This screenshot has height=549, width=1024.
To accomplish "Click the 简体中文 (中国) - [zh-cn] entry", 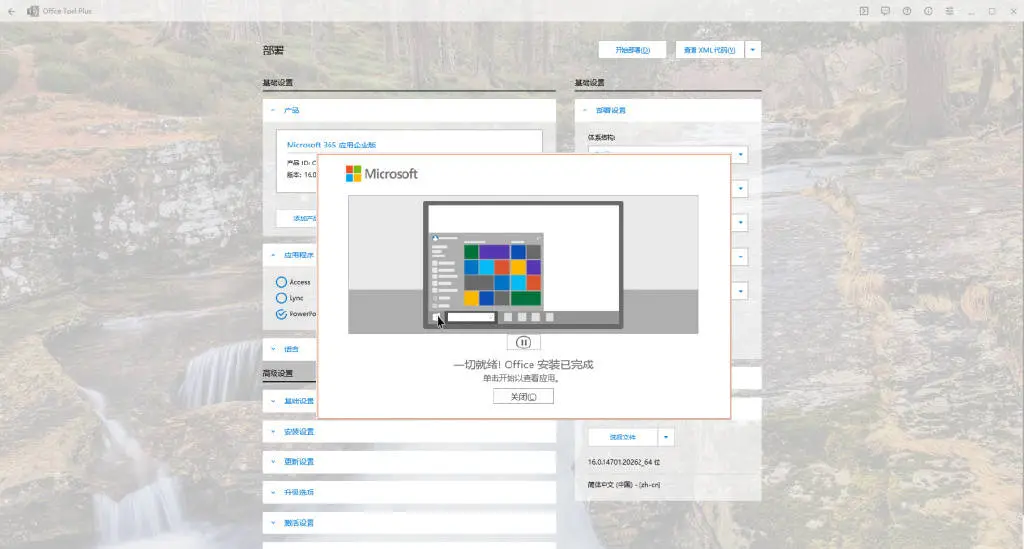I will click(624, 484).
